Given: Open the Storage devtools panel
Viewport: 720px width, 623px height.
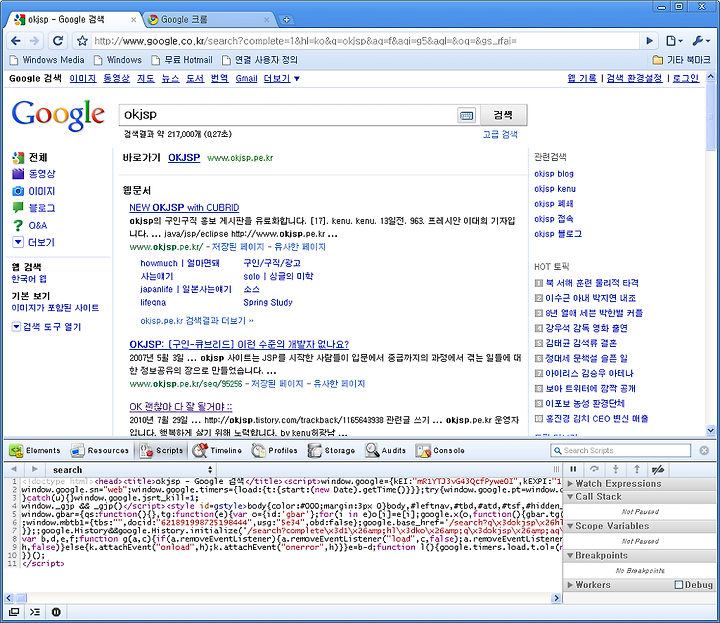Looking at the screenshot, I should click(x=332, y=451).
